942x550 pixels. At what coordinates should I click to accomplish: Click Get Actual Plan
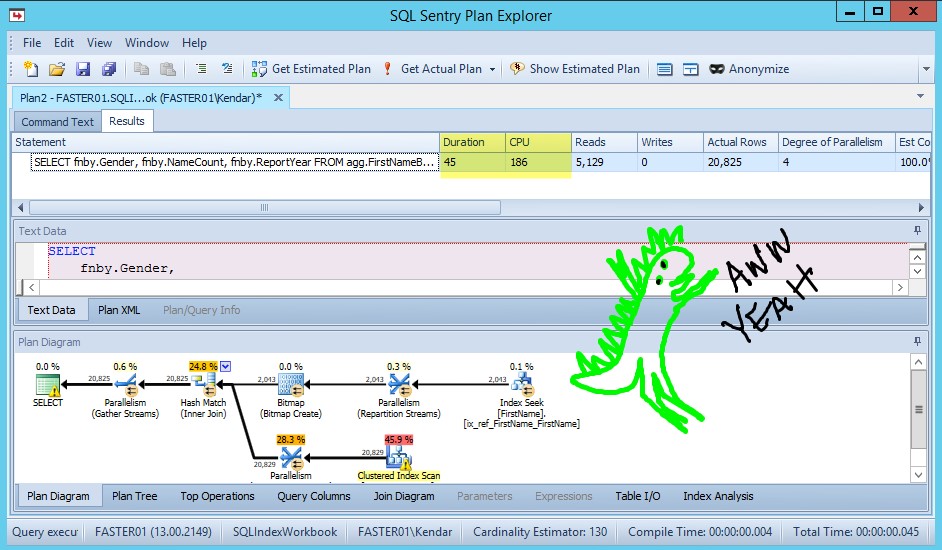click(433, 69)
